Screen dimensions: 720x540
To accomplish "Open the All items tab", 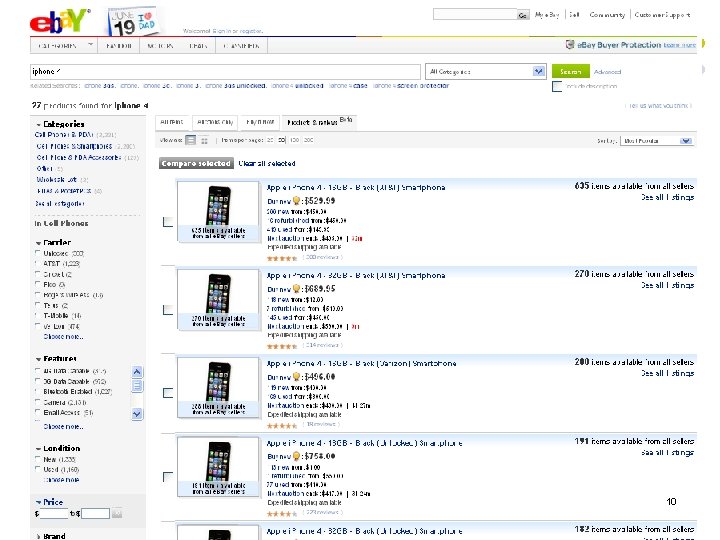I will click(x=173, y=122).
